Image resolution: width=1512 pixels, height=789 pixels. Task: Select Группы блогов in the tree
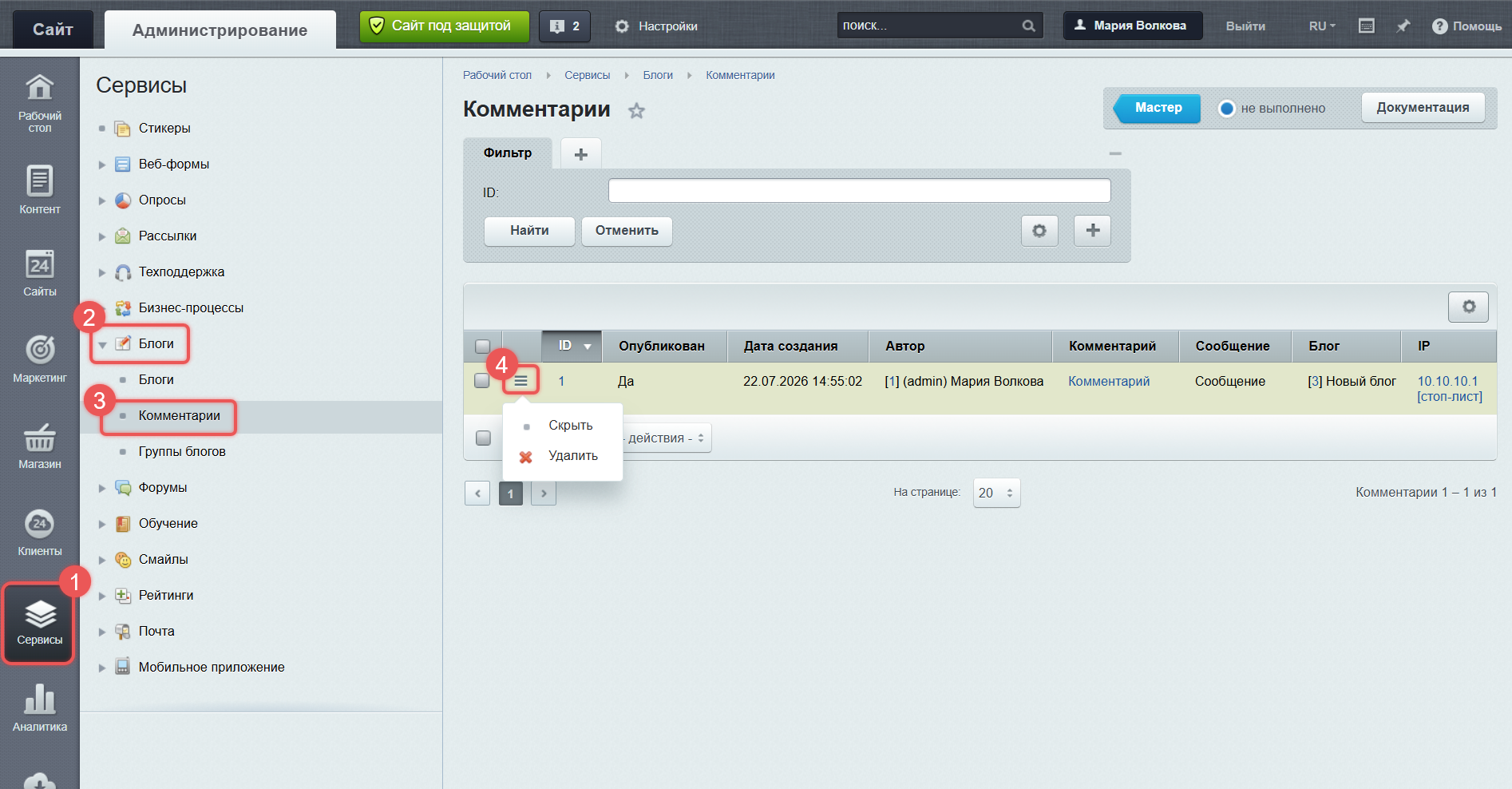pyautogui.click(x=182, y=452)
